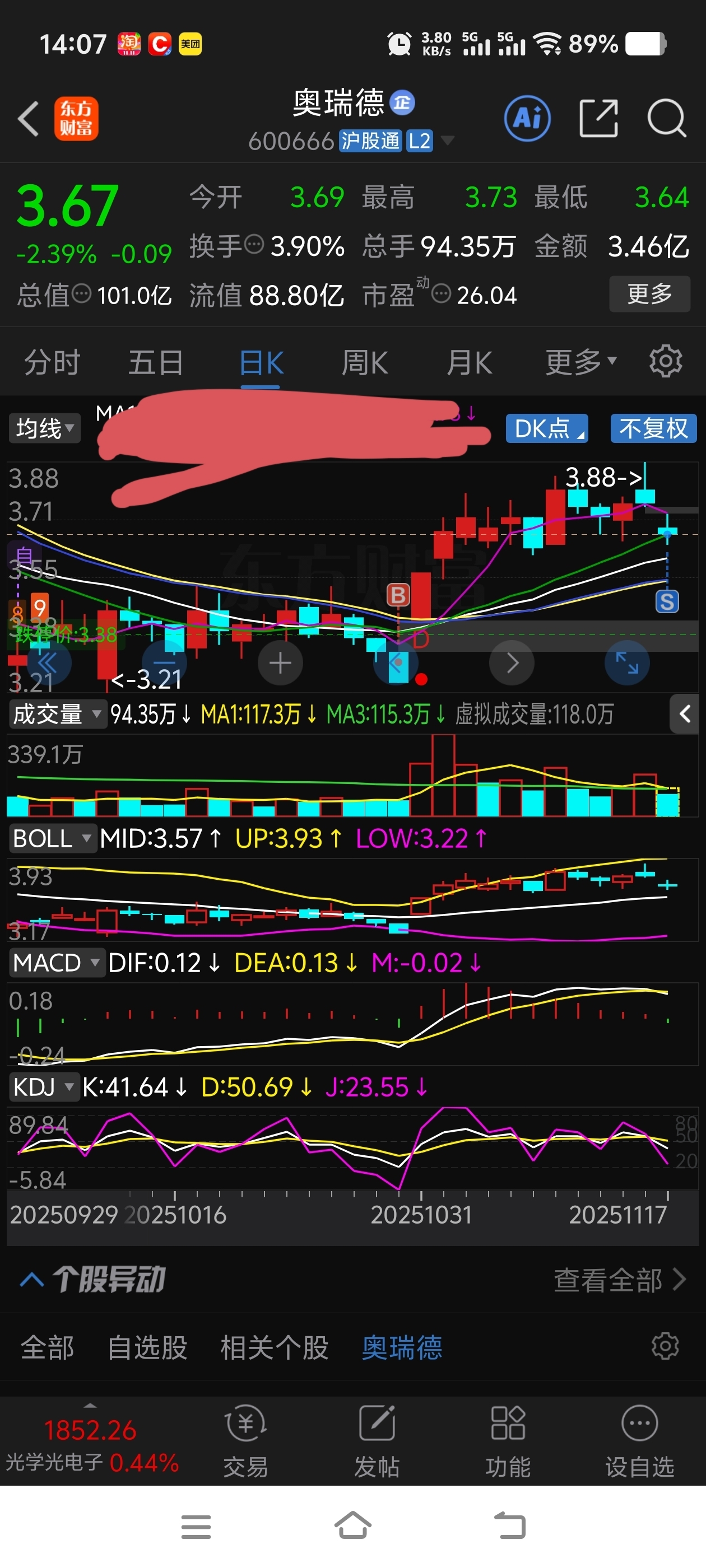Open the MACD indicator dropdown

[x=57, y=962]
